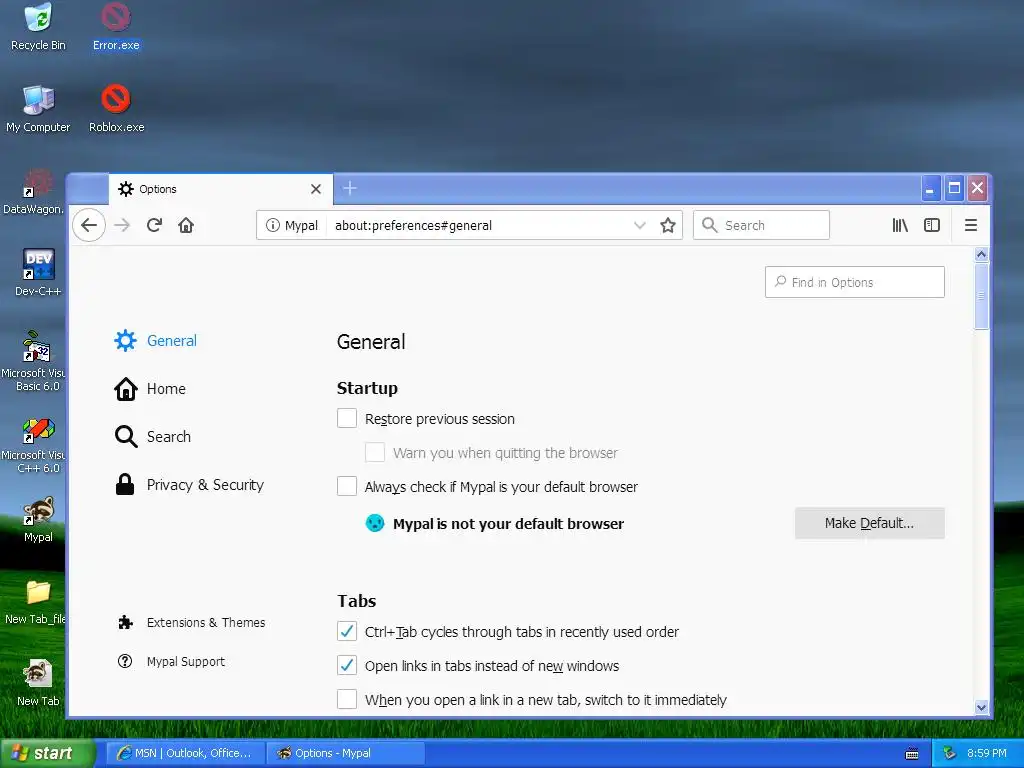The image size is (1024, 768).
Task: Click the network tray icon near clock
Action: (x=949, y=753)
